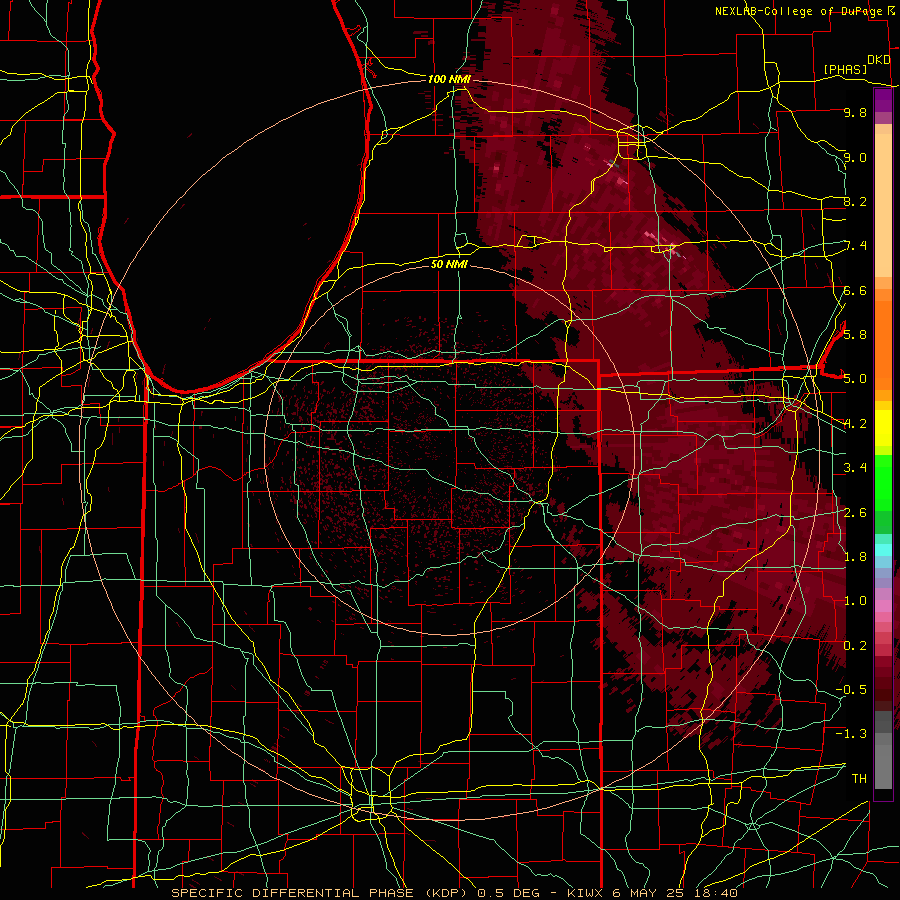Pick the purple segment atop the color bar

click(883, 100)
